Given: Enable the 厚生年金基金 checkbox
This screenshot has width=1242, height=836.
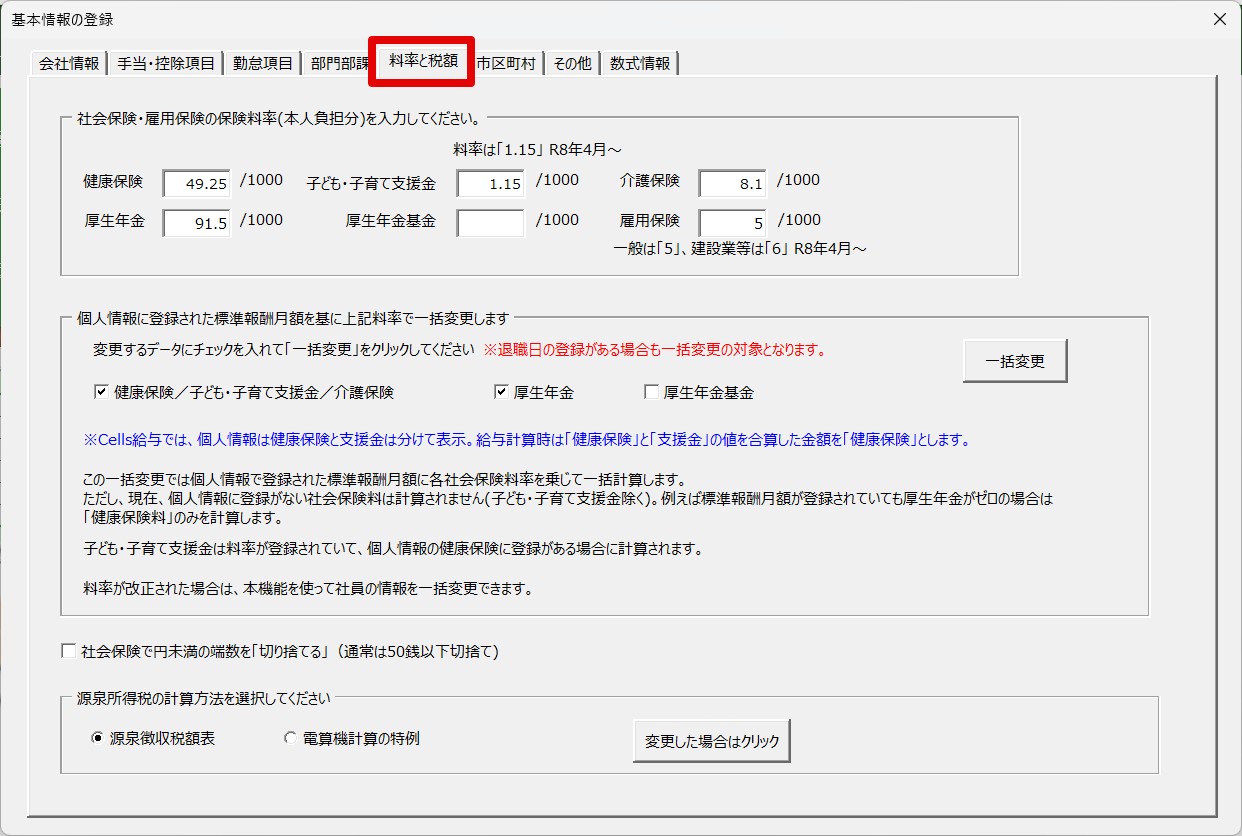Looking at the screenshot, I should coord(651,392).
